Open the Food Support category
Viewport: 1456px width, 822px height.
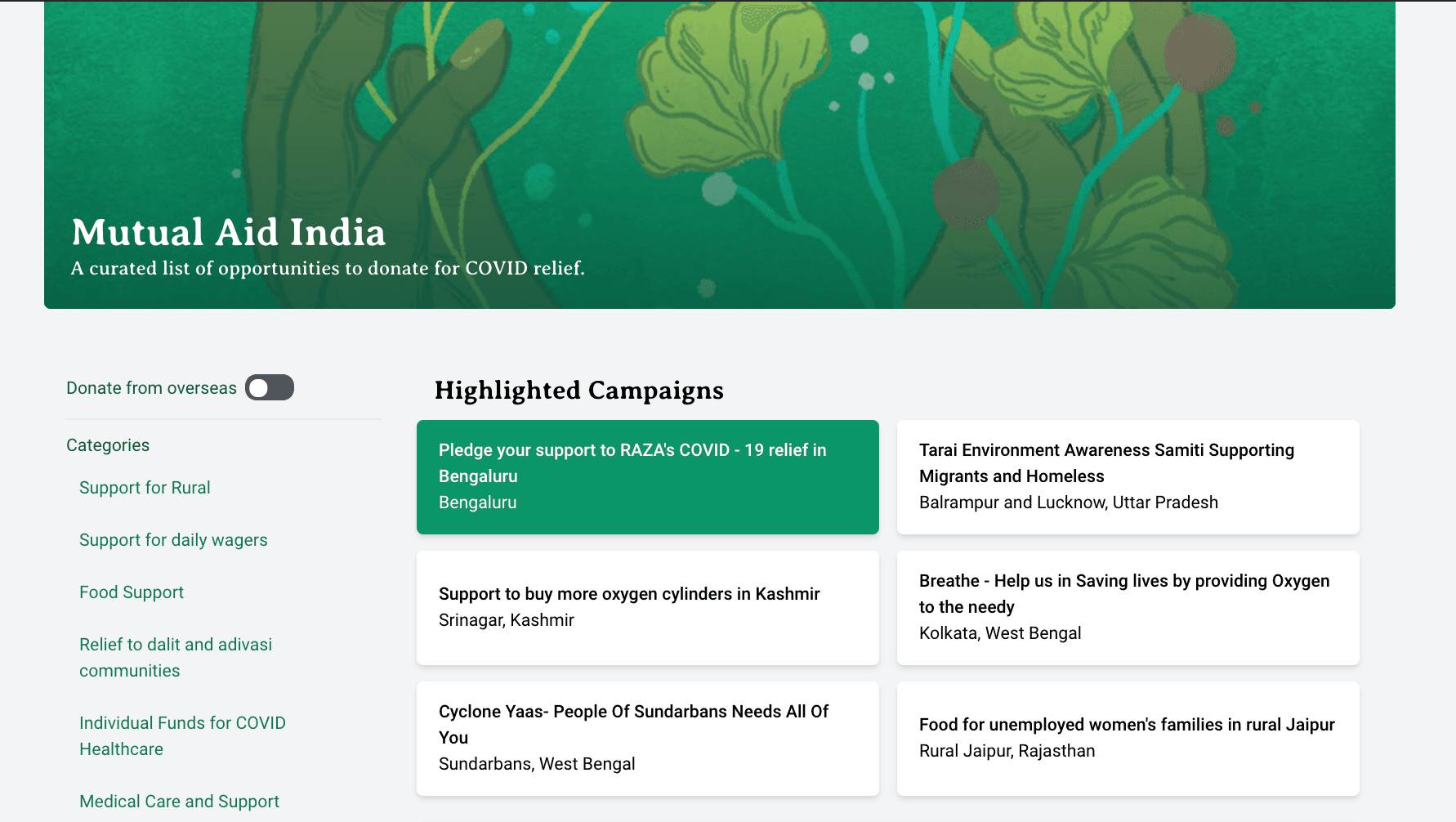[132, 592]
